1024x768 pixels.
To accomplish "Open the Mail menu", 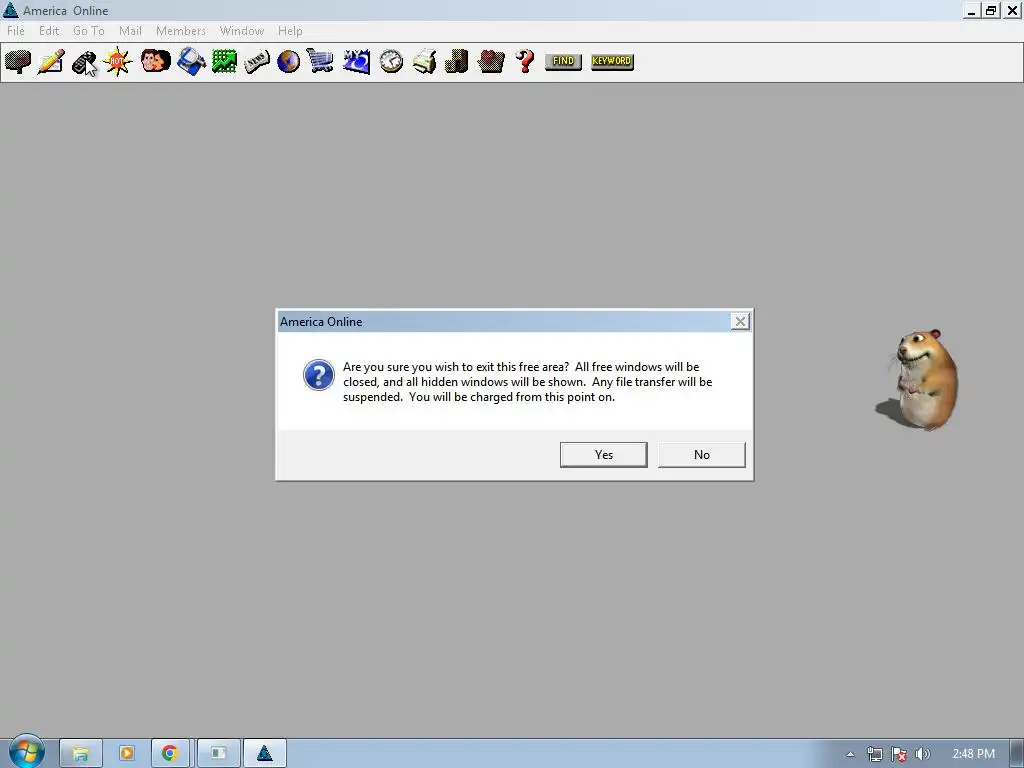I will point(130,31).
